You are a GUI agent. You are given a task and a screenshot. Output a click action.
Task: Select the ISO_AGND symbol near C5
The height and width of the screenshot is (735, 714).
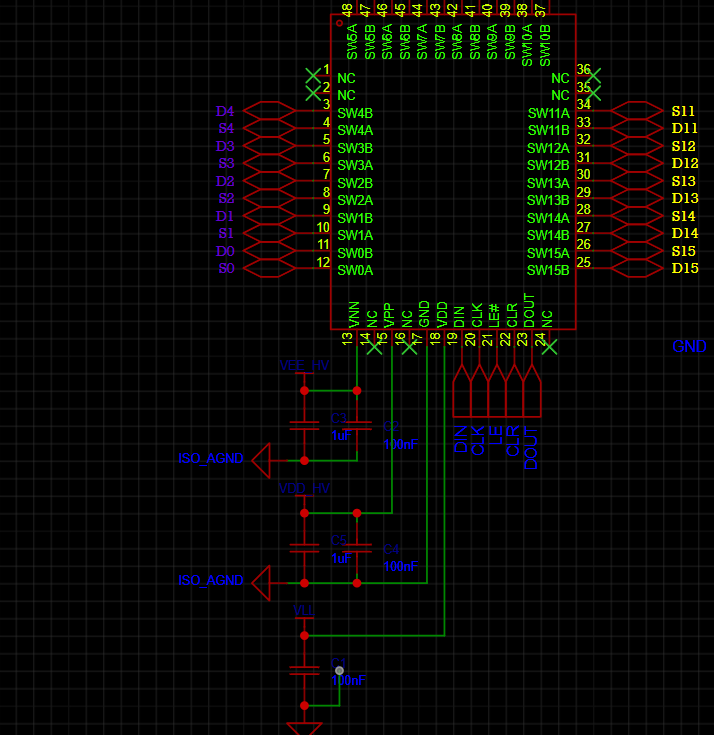pos(261,583)
